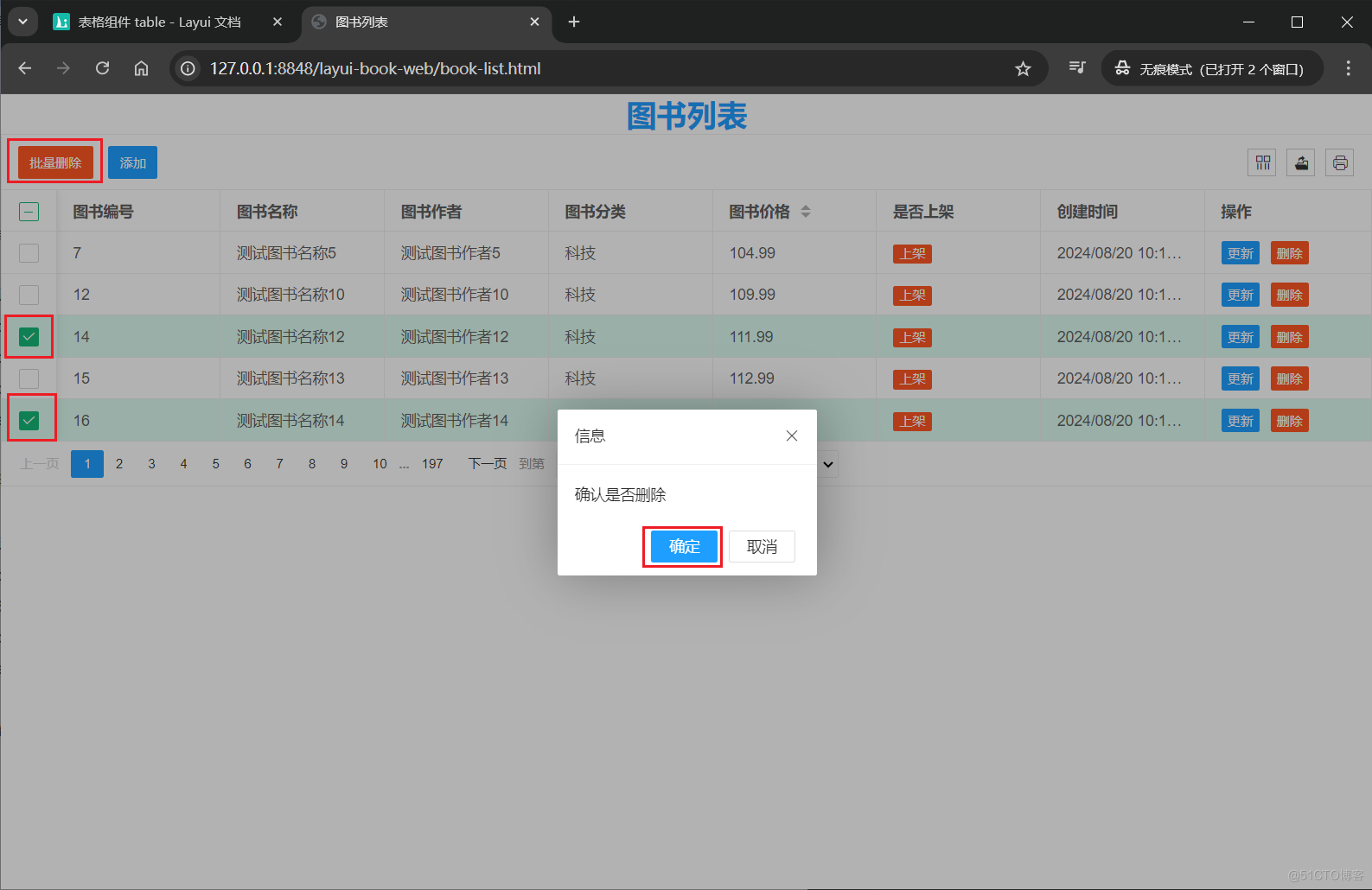Click 更新 for book 14
Screen dimensions: 1372x890
(x=1241, y=337)
